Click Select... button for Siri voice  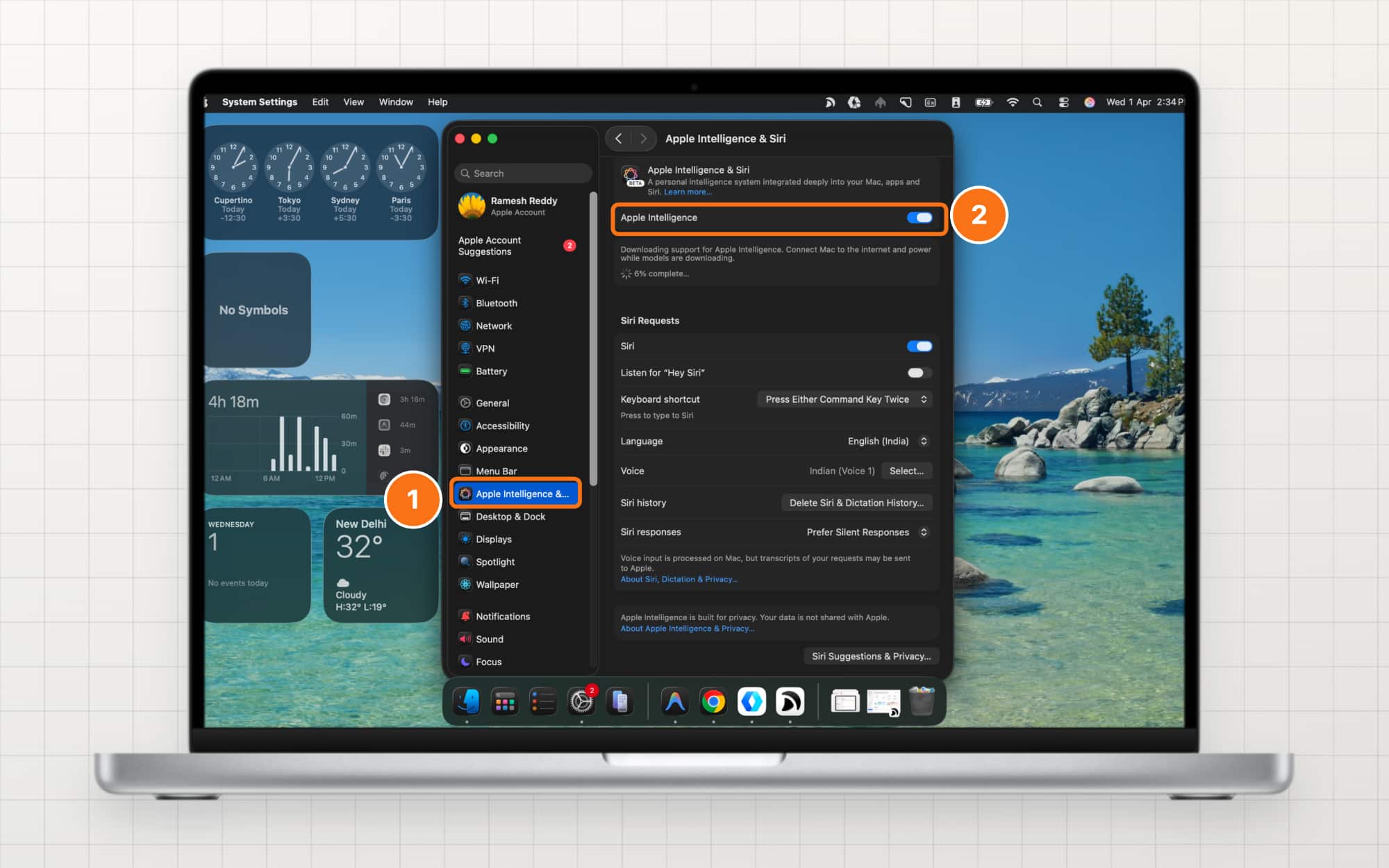coord(906,471)
